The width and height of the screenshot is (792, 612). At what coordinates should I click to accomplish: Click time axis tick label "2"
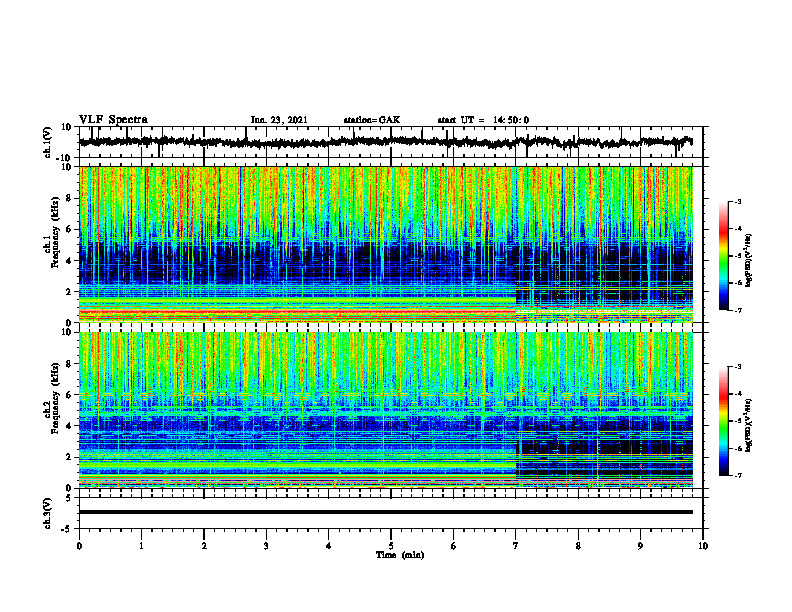[204, 546]
